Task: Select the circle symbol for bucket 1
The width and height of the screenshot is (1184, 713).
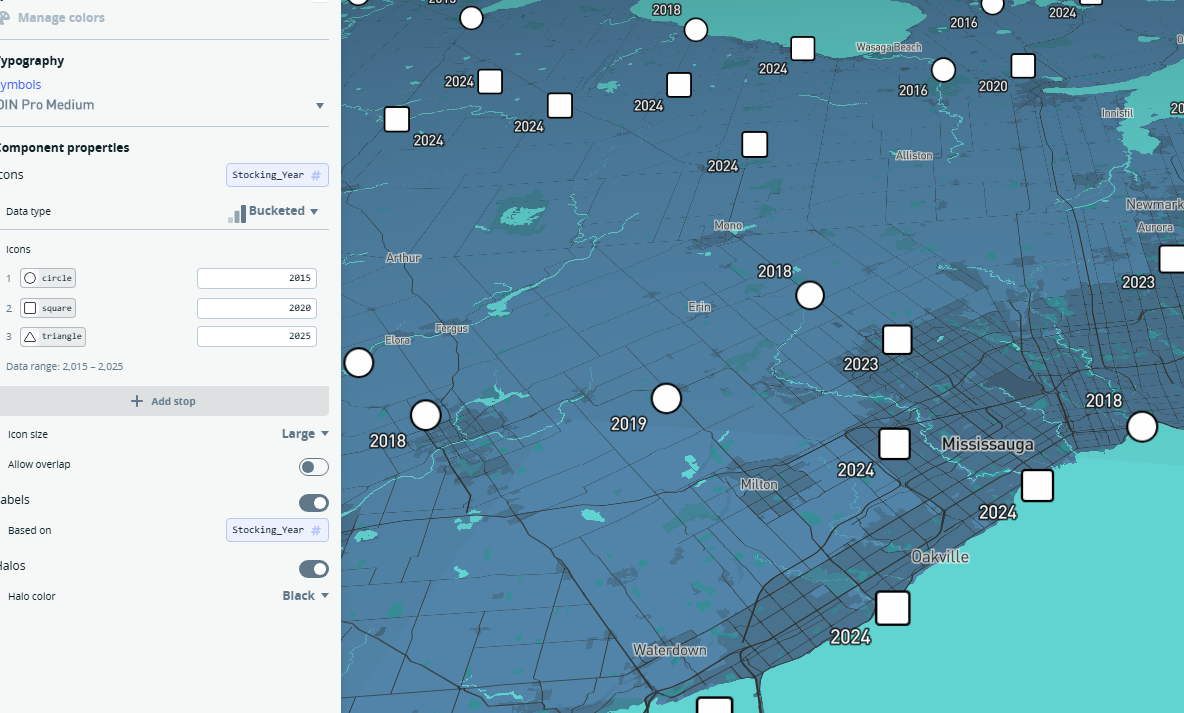Action: tap(47, 278)
